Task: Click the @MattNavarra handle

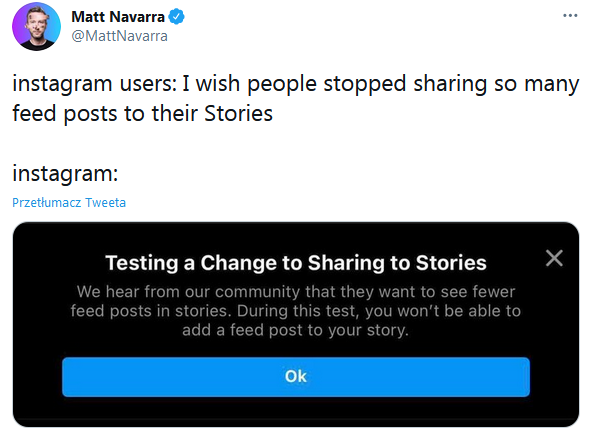Action: tap(119, 36)
